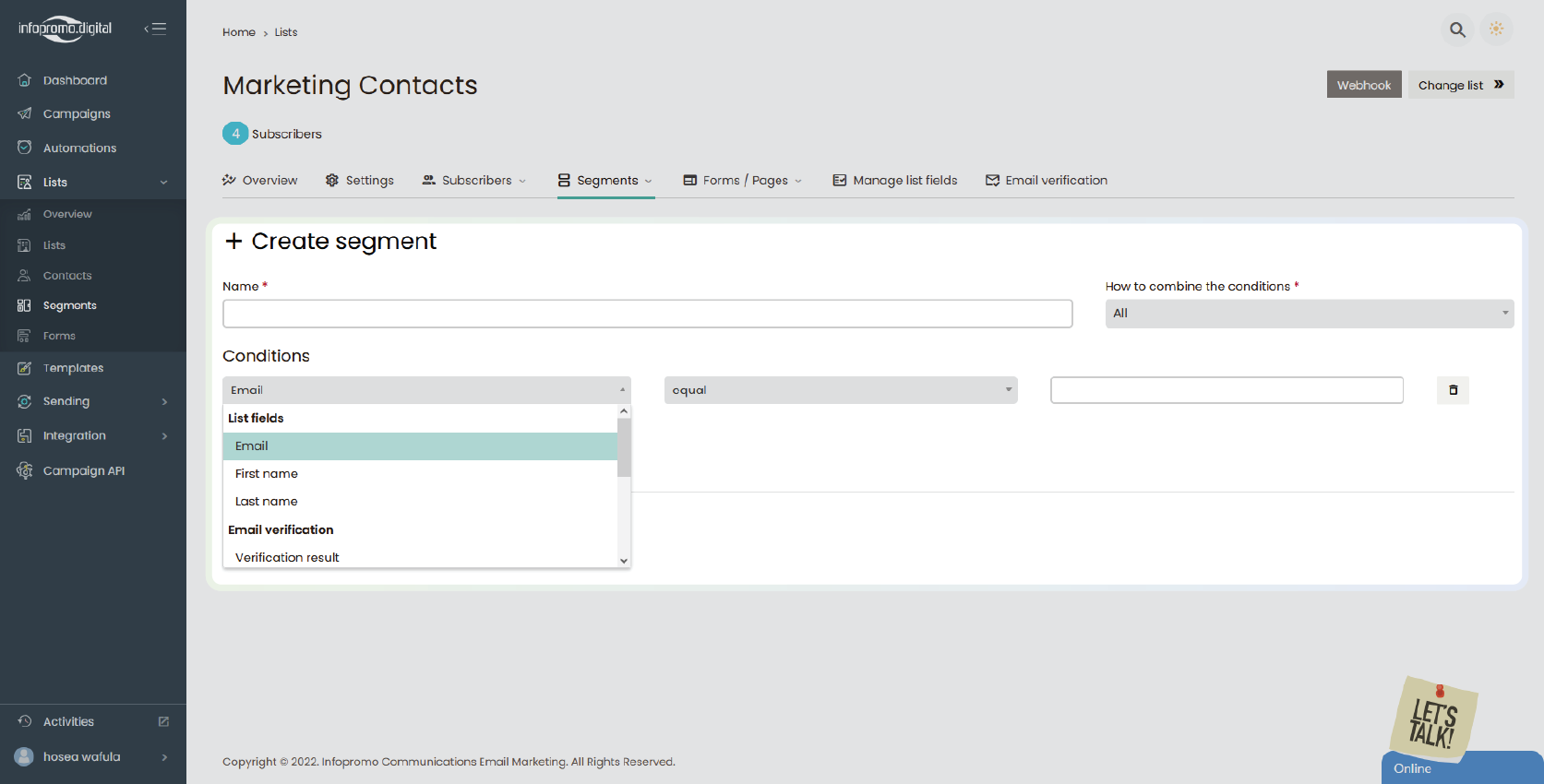Close the Email field dropdown
Image resolution: width=1544 pixels, height=784 pixels.
tap(426, 390)
